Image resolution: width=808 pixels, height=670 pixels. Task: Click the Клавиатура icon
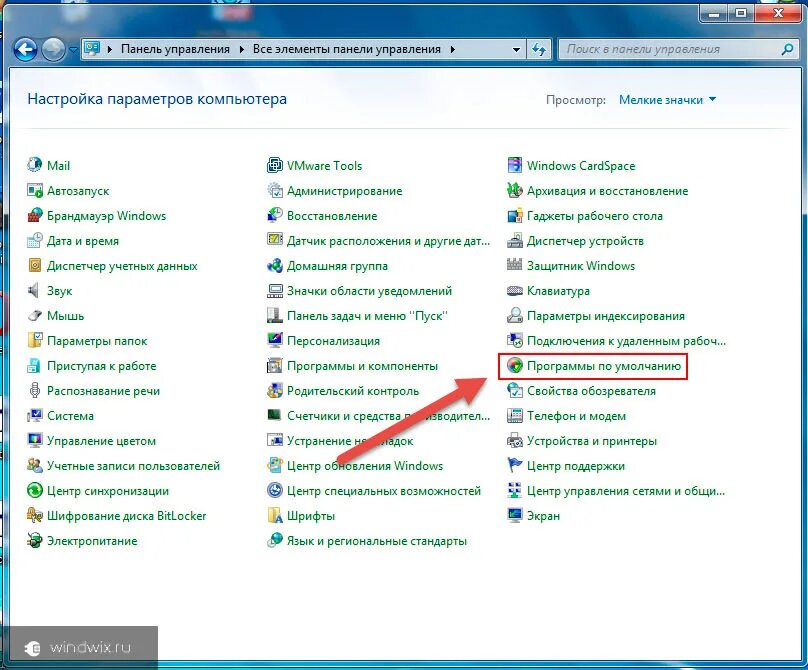(515, 290)
